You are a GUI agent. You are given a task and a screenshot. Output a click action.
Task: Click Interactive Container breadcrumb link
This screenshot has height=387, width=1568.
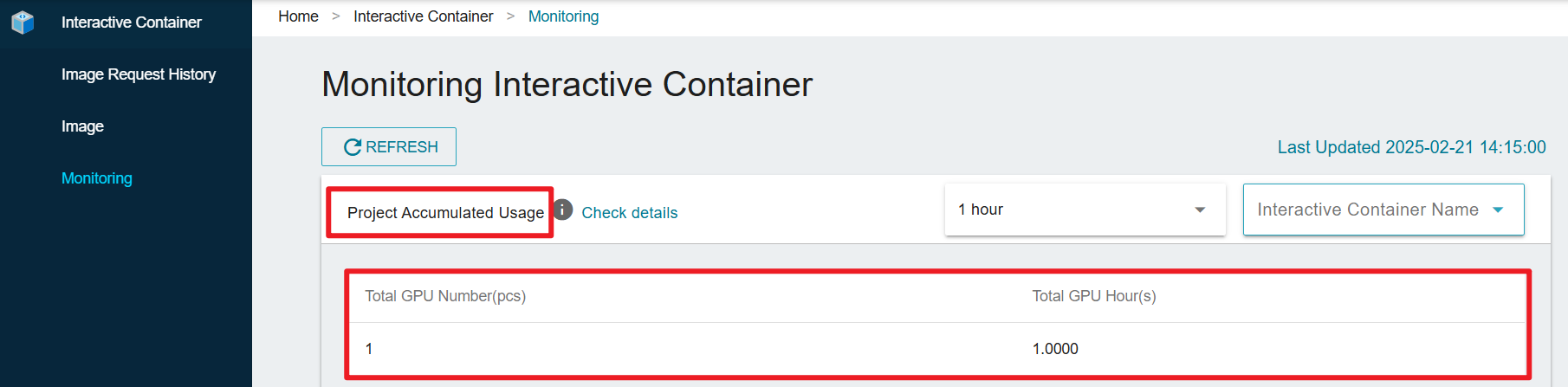(x=423, y=16)
